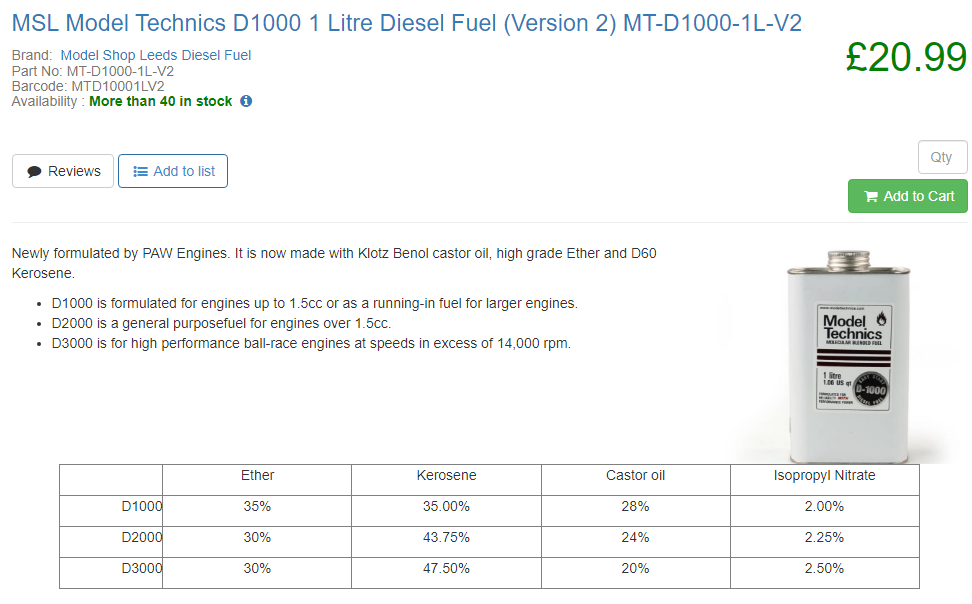Viewport: 972px width, 604px height.
Task: Open the Model Shop Leeds Diesel Fuel brand link
Action: [155, 55]
